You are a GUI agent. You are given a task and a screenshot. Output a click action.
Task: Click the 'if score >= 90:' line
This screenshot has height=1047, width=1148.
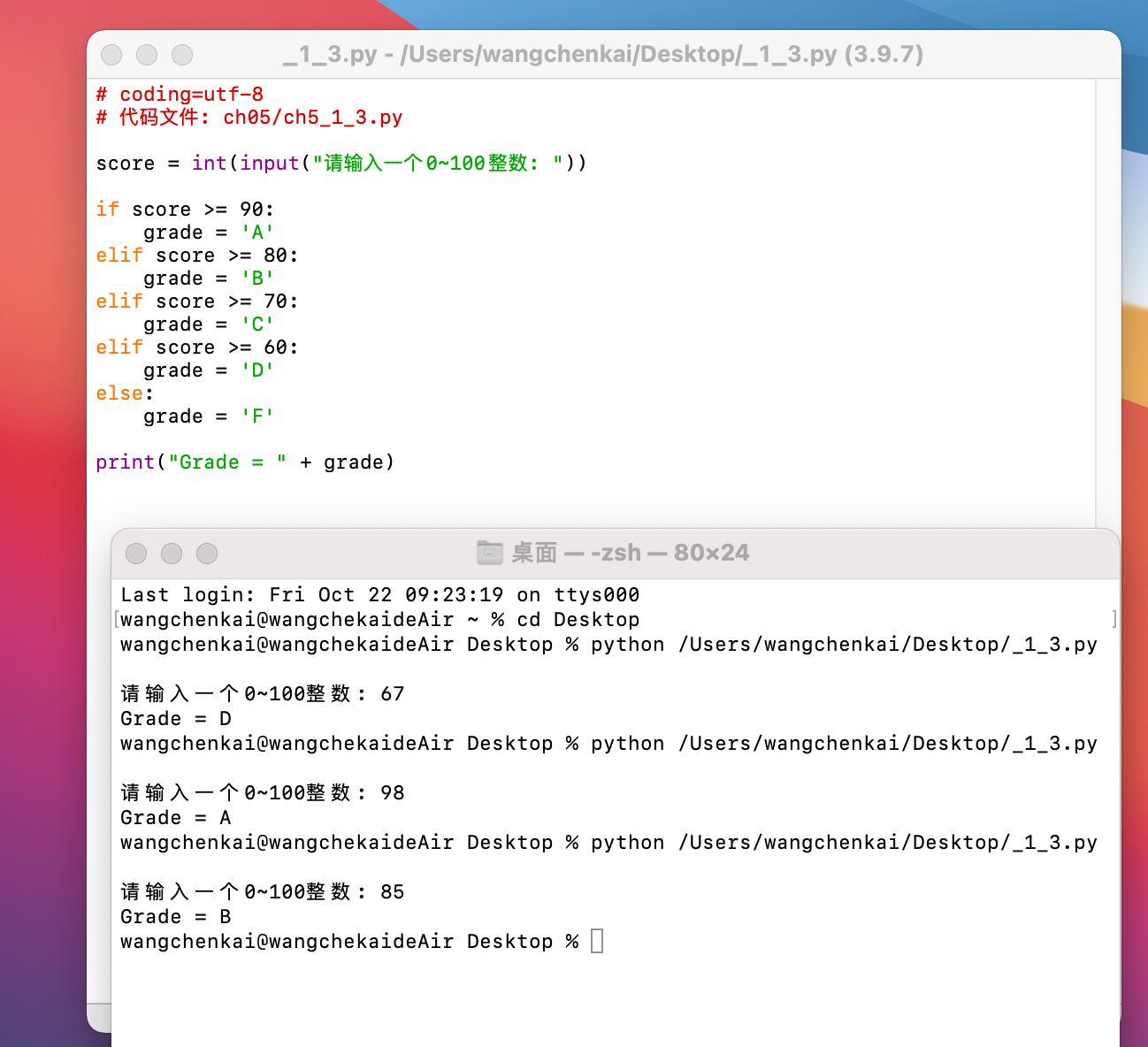click(185, 210)
